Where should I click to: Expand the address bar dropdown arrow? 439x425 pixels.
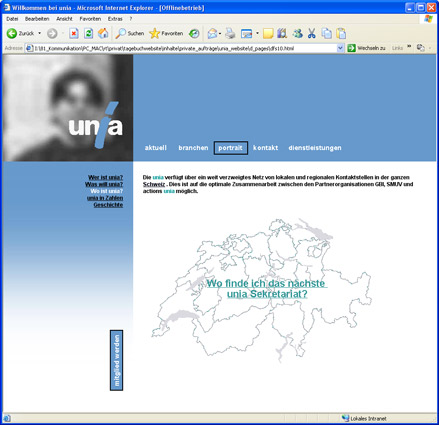(x=340, y=48)
